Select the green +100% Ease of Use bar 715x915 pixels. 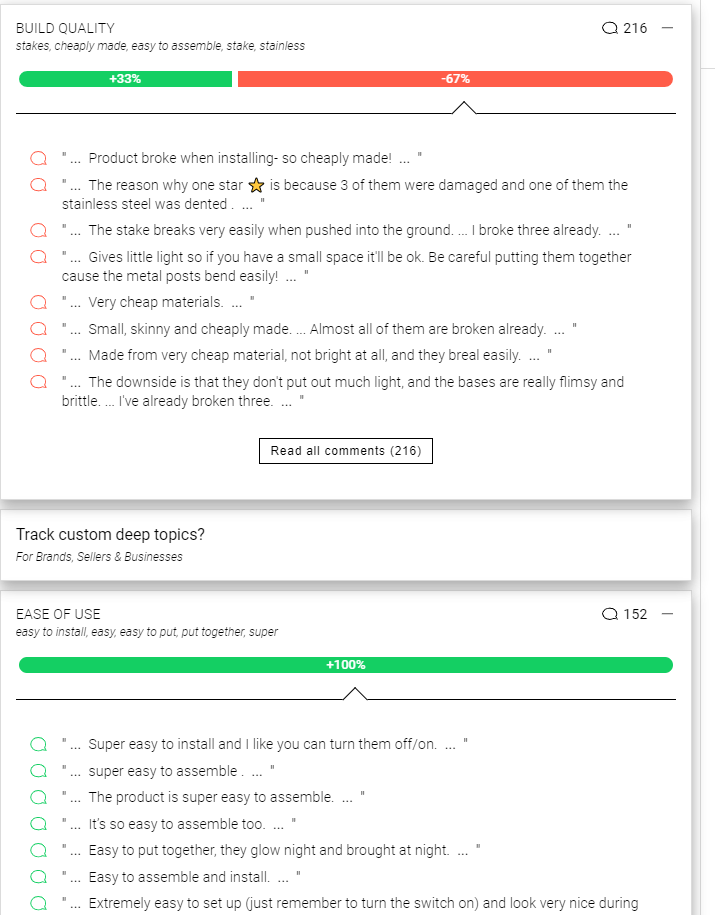pyautogui.click(x=345, y=665)
